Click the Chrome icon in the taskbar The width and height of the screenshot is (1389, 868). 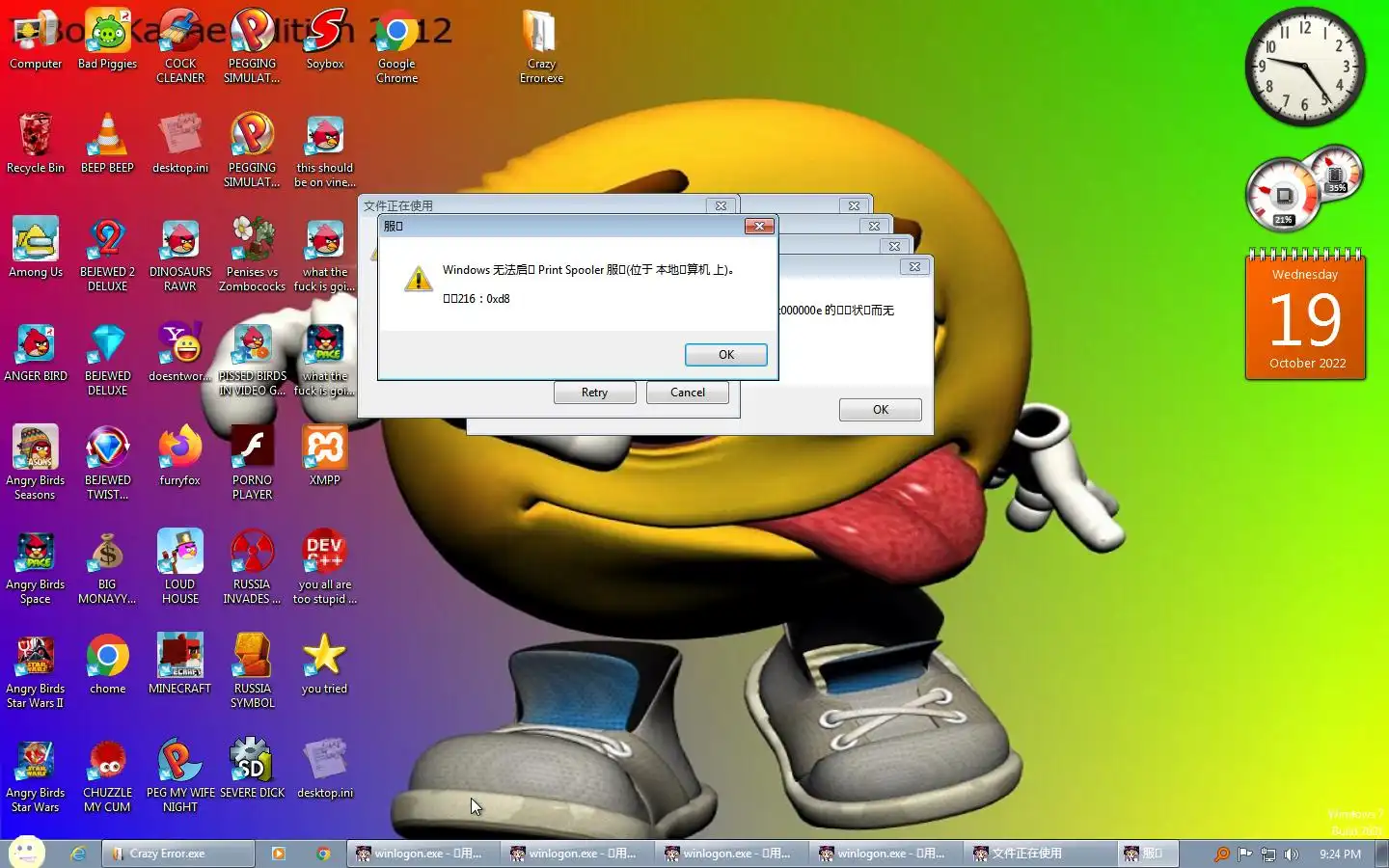coord(323,854)
